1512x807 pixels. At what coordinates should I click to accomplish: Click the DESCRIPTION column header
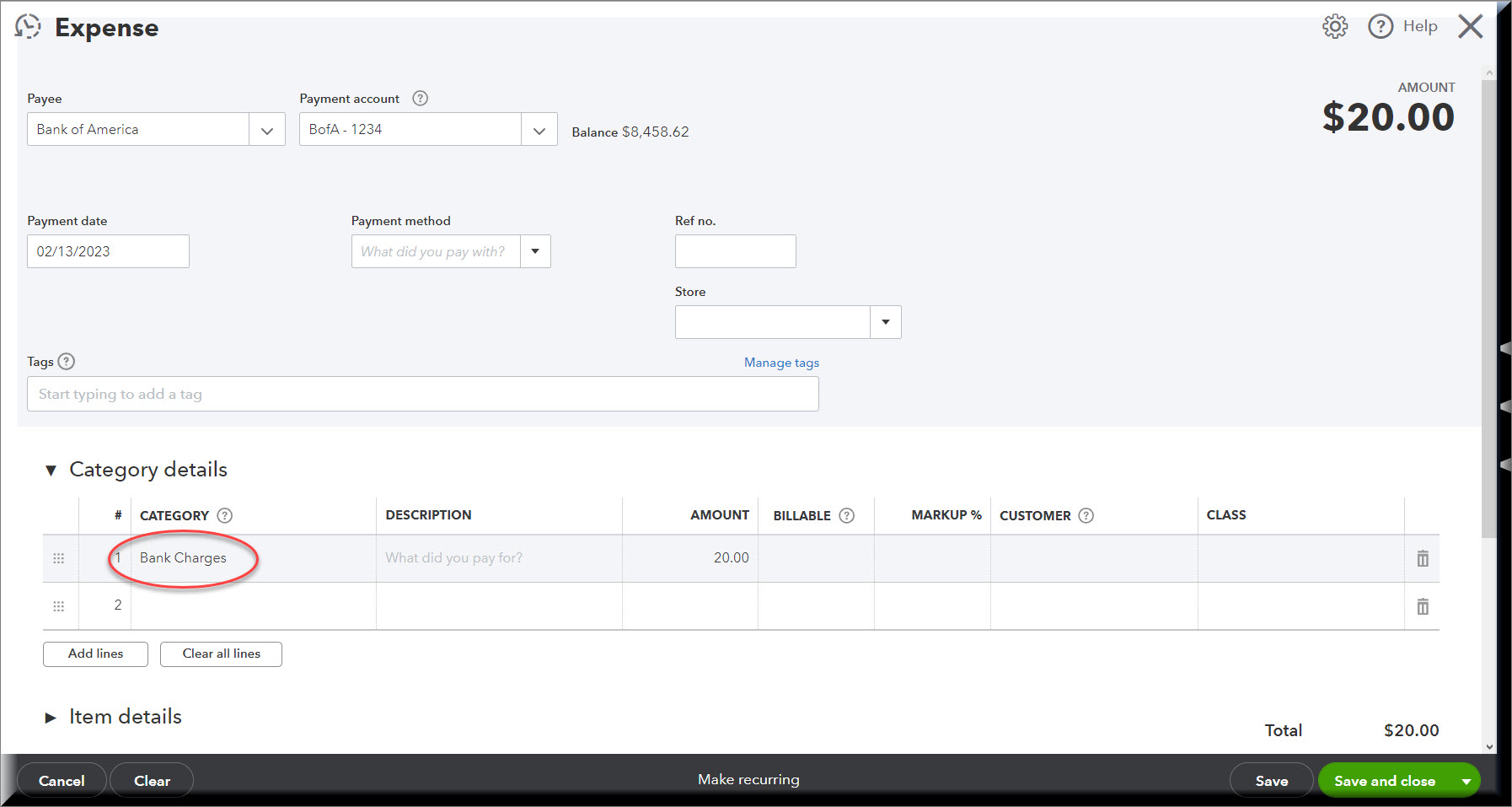[428, 515]
